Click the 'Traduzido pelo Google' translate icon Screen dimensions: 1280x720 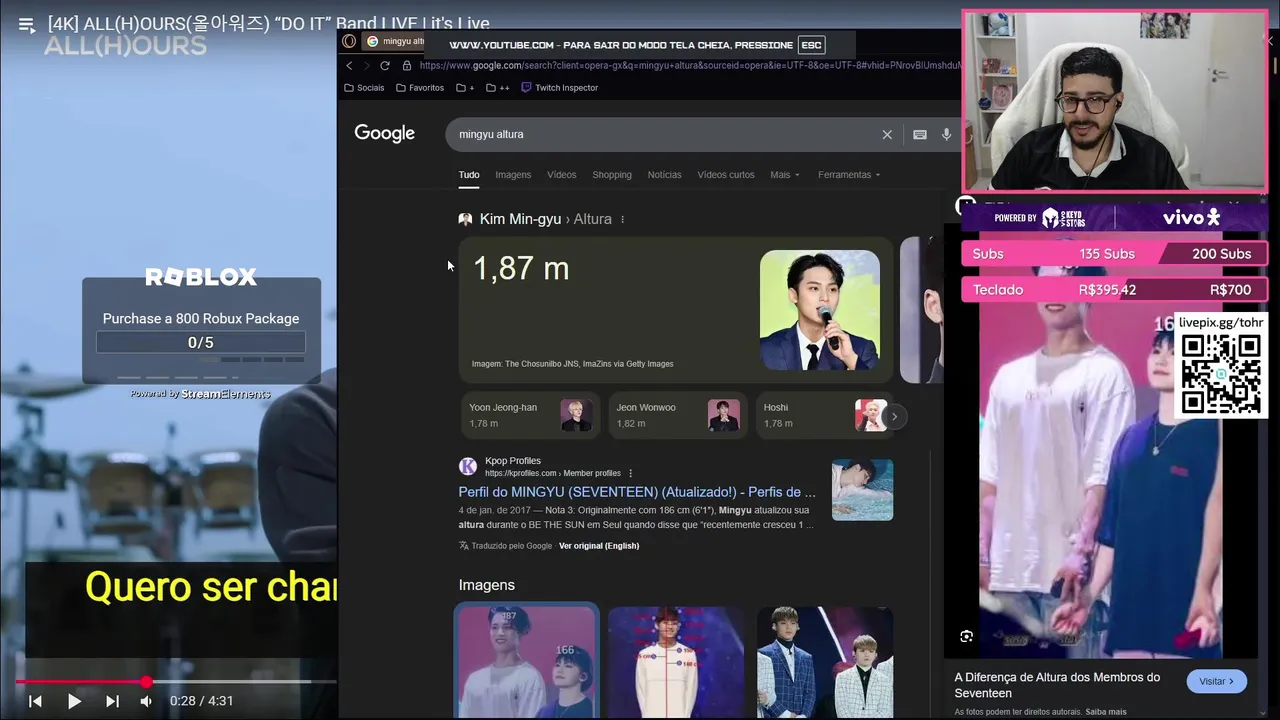pyautogui.click(x=464, y=546)
